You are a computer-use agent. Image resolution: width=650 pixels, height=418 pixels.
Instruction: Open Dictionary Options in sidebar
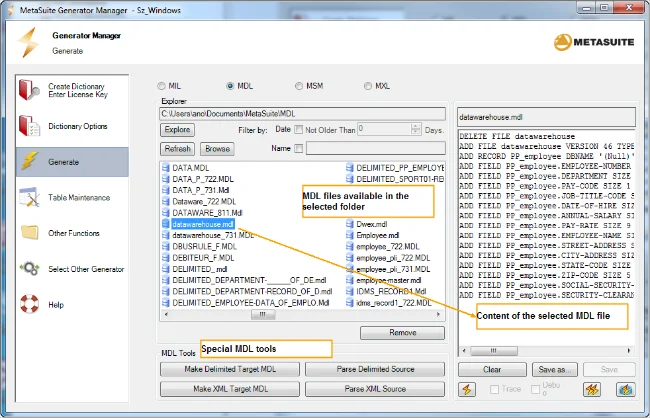[x=72, y=126]
